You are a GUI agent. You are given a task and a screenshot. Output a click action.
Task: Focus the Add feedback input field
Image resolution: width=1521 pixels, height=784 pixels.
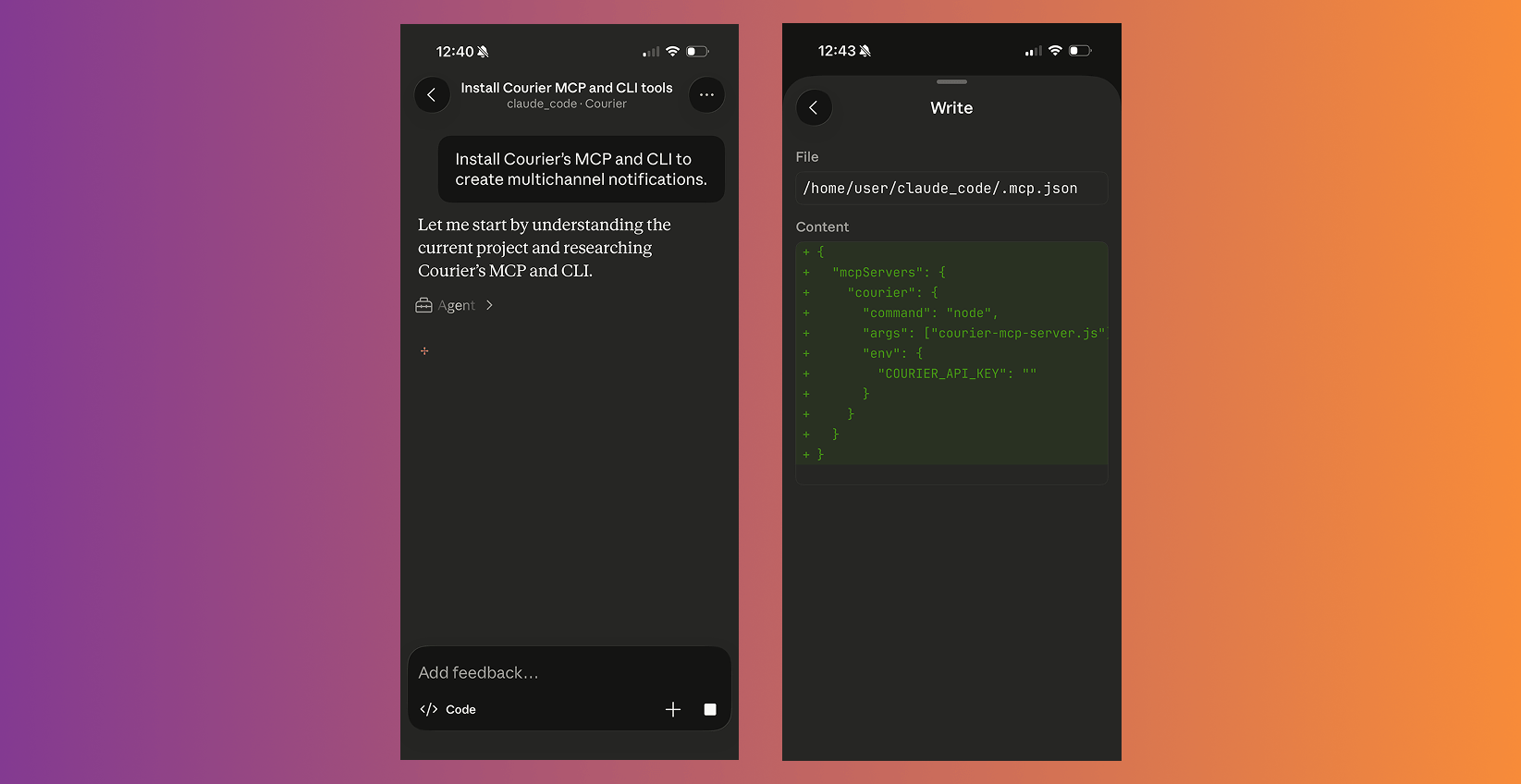point(570,673)
